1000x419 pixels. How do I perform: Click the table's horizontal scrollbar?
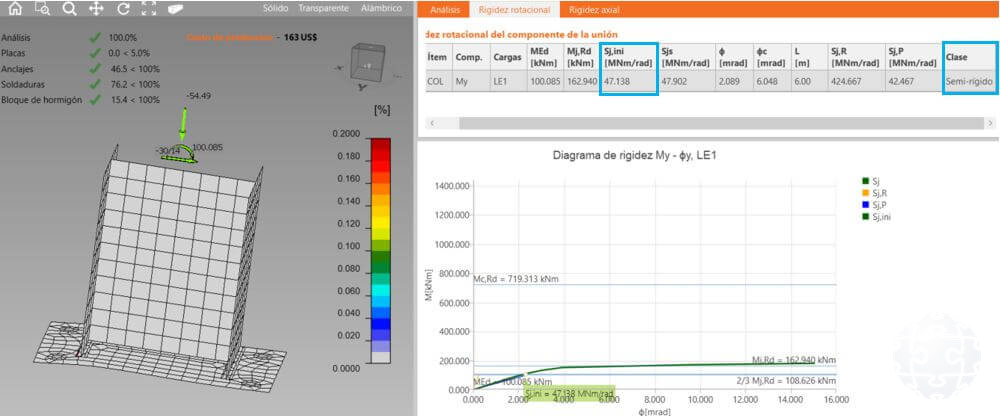tap(700, 122)
